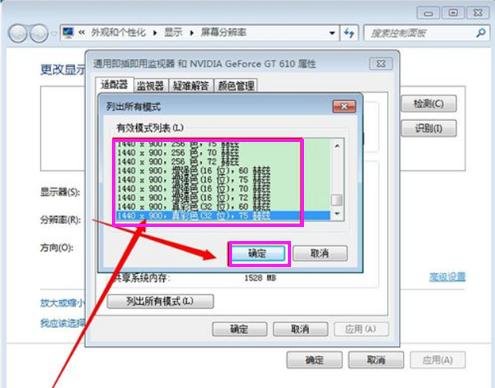The image size is (495, 388).
Task: Expand the arrow after 显示 breadcrumb
Action: [x=192, y=33]
